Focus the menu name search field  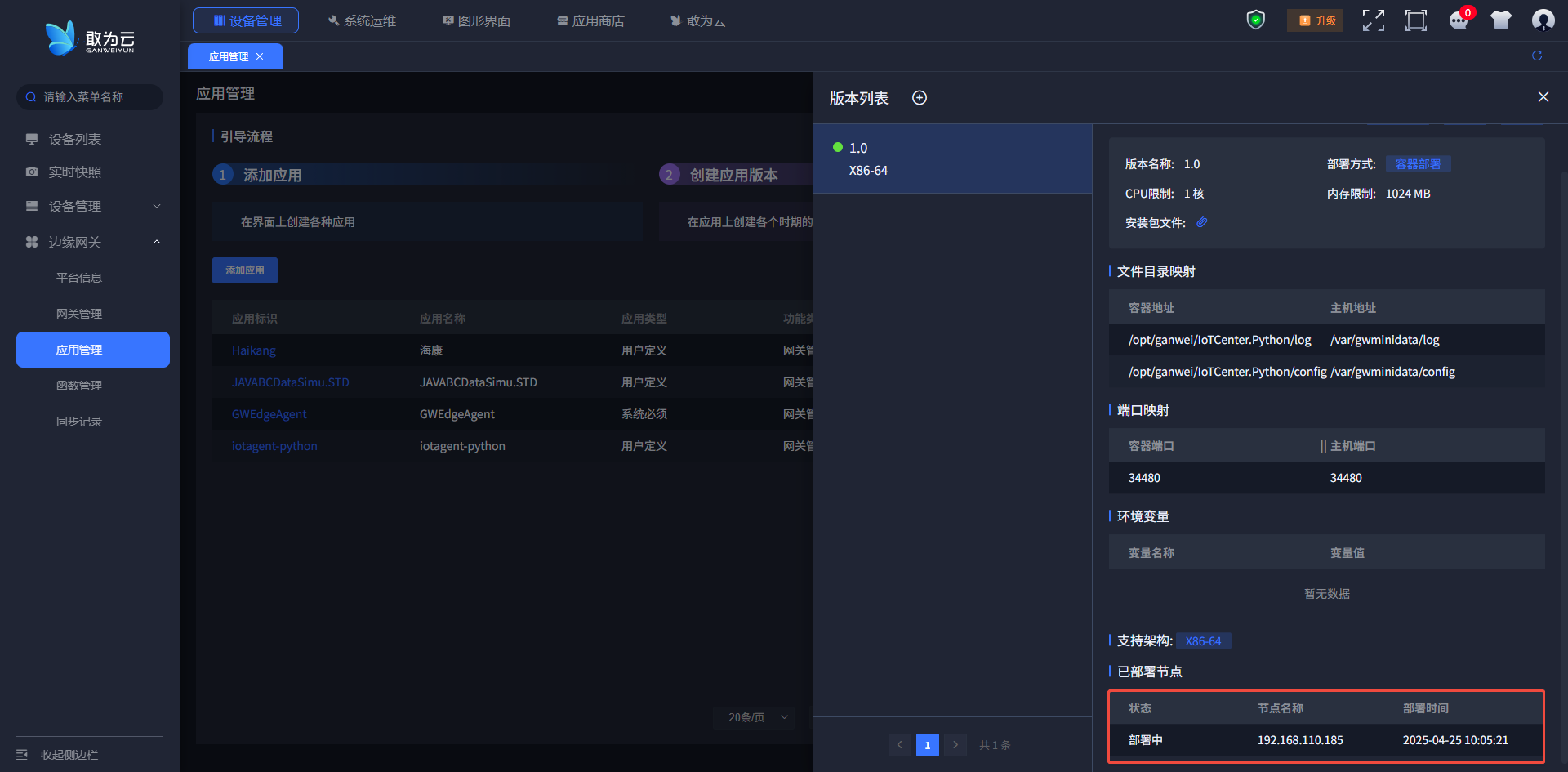pos(90,97)
